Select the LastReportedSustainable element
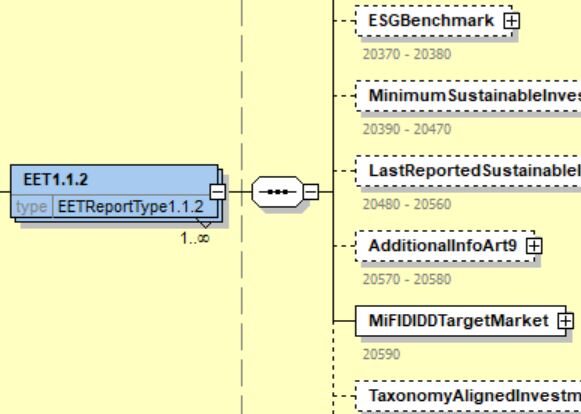 pyautogui.click(x=468, y=171)
